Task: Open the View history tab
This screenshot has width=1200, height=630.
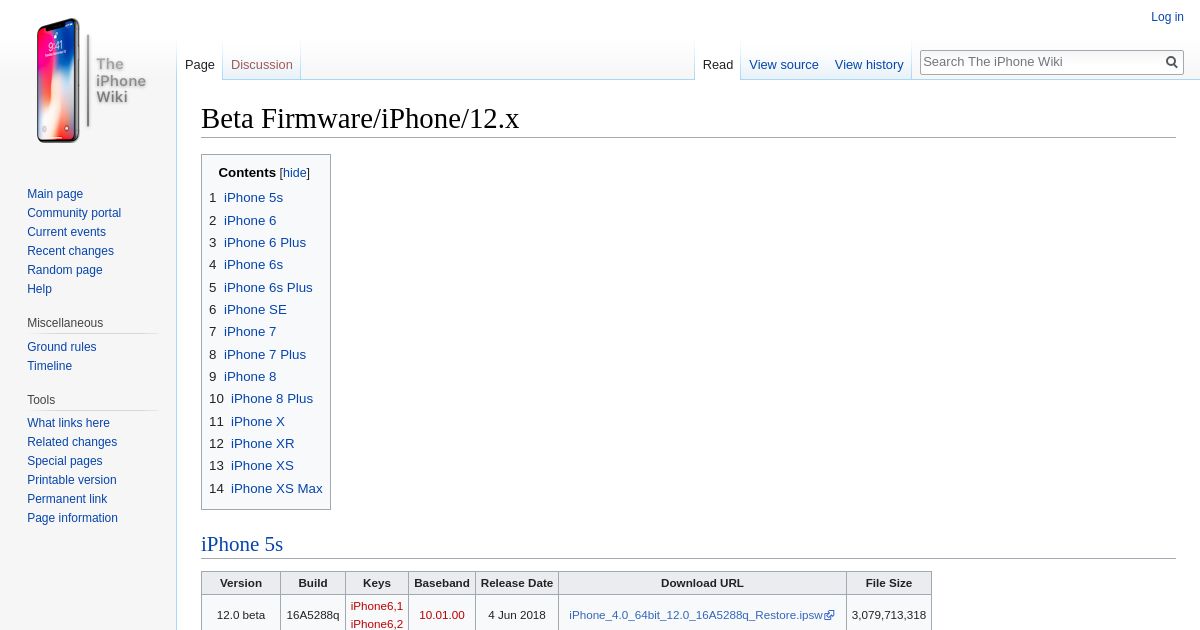Action: point(869,64)
